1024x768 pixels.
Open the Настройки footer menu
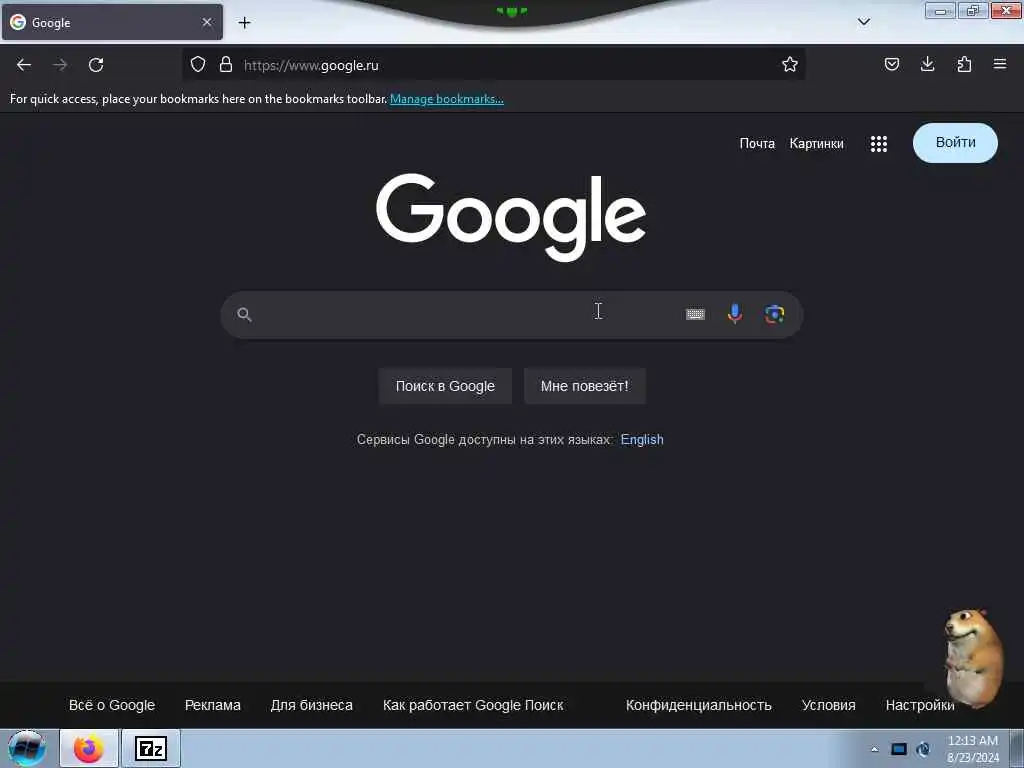click(920, 705)
